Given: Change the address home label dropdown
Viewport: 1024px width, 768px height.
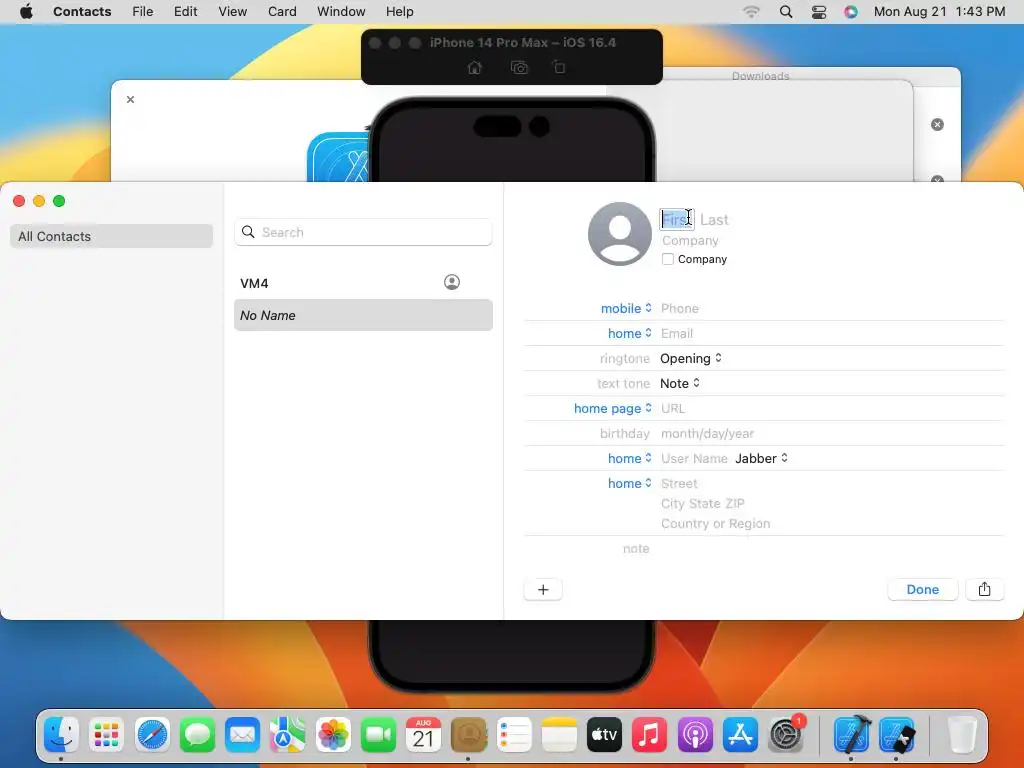Looking at the screenshot, I should tap(630, 483).
